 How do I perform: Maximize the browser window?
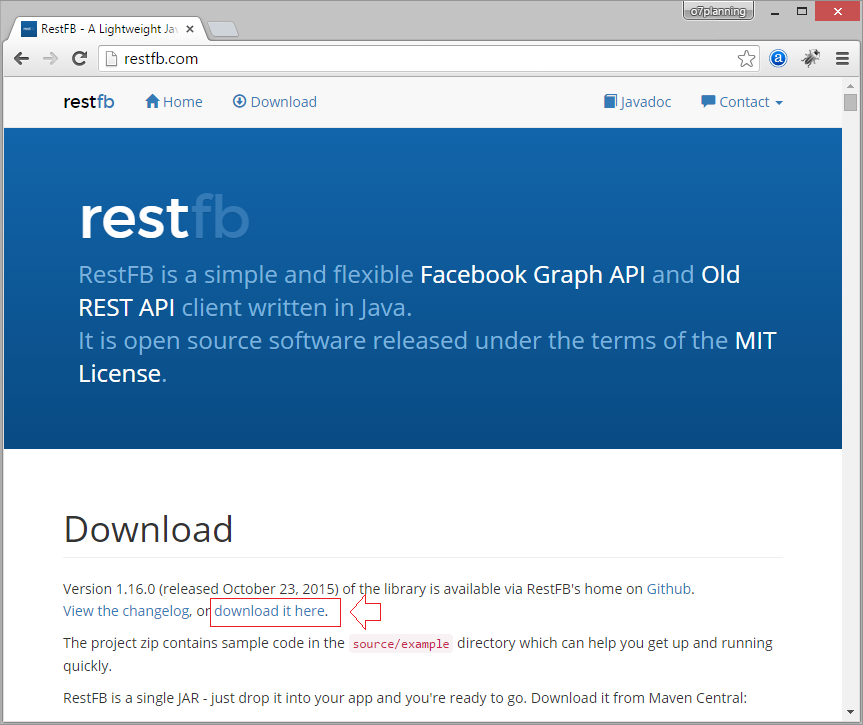[x=802, y=12]
